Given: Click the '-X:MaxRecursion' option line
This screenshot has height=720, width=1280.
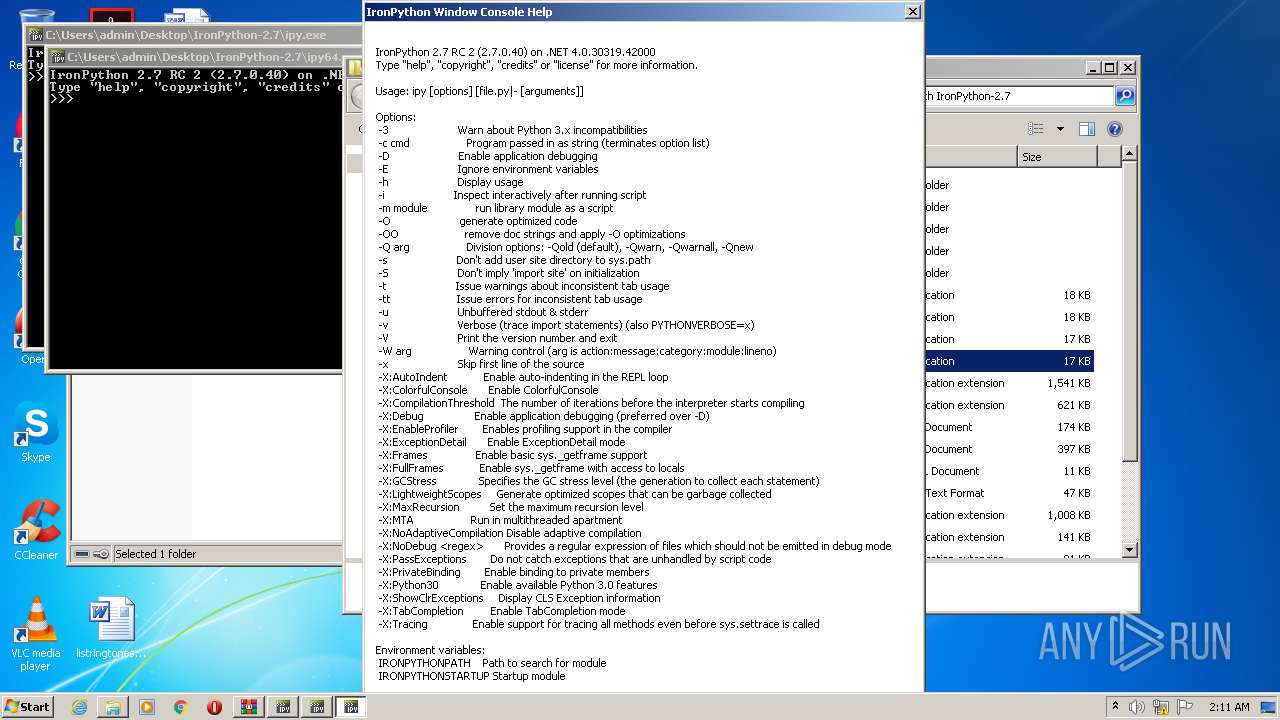Looking at the screenshot, I should tap(511, 507).
